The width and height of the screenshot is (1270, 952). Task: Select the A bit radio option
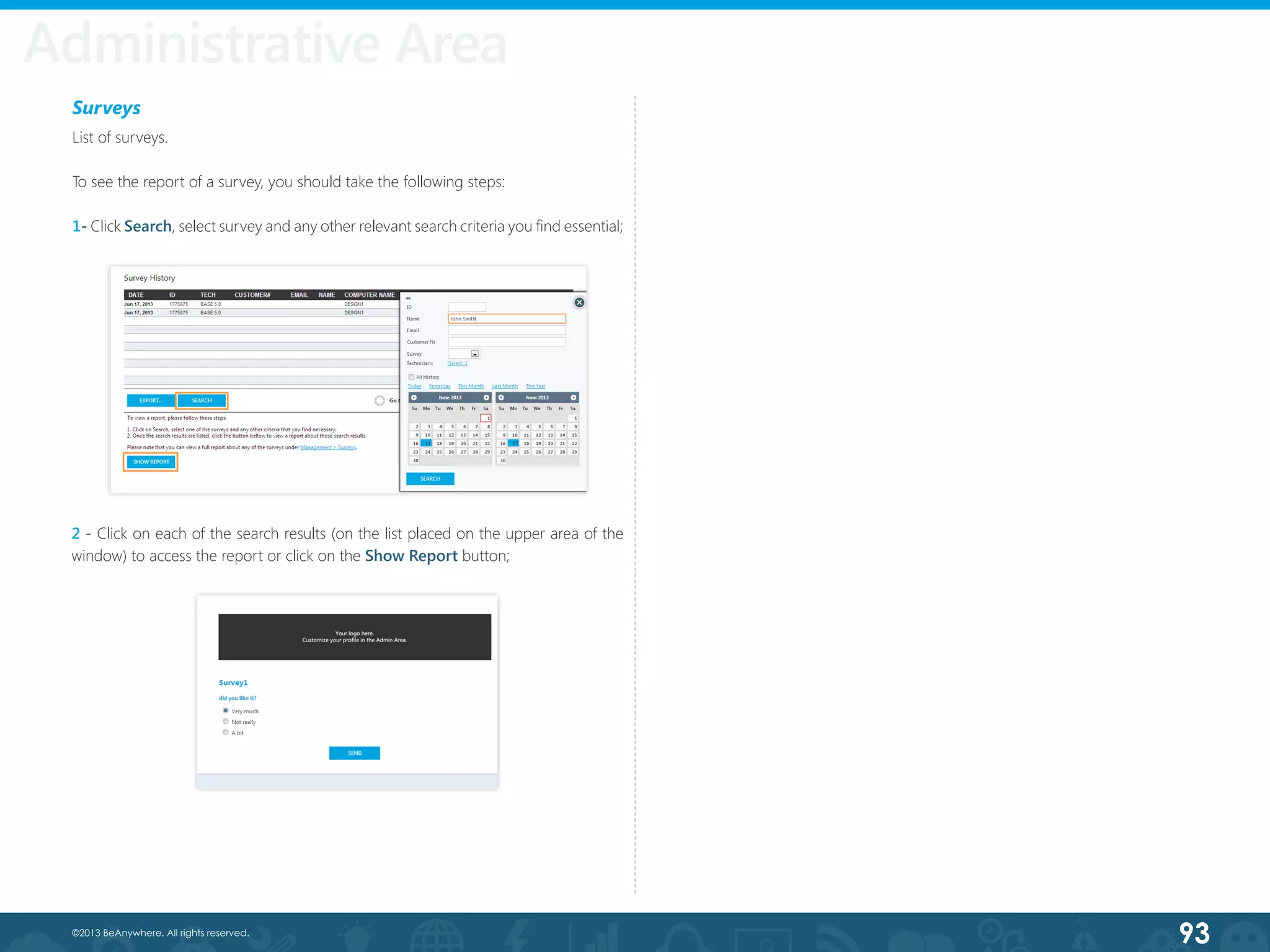coord(226,733)
